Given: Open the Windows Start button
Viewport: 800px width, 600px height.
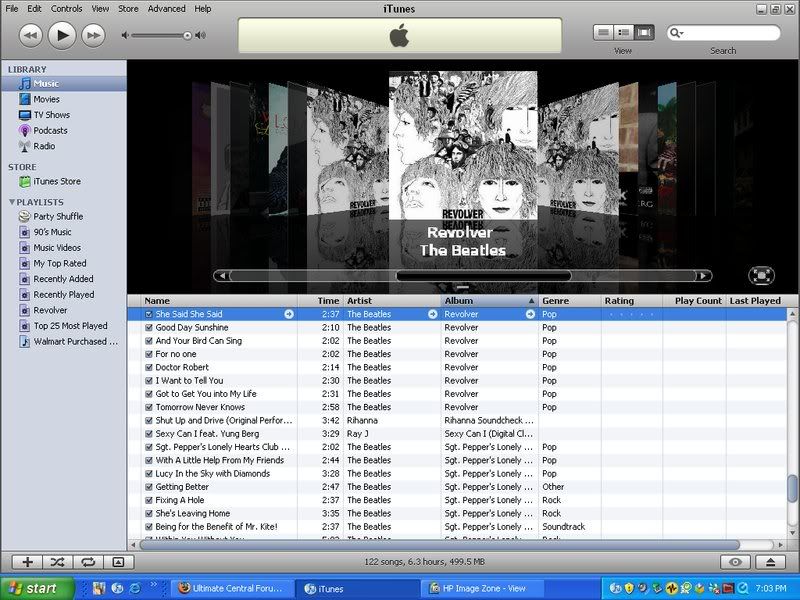Looking at the screenshot, I should (36, 588).
